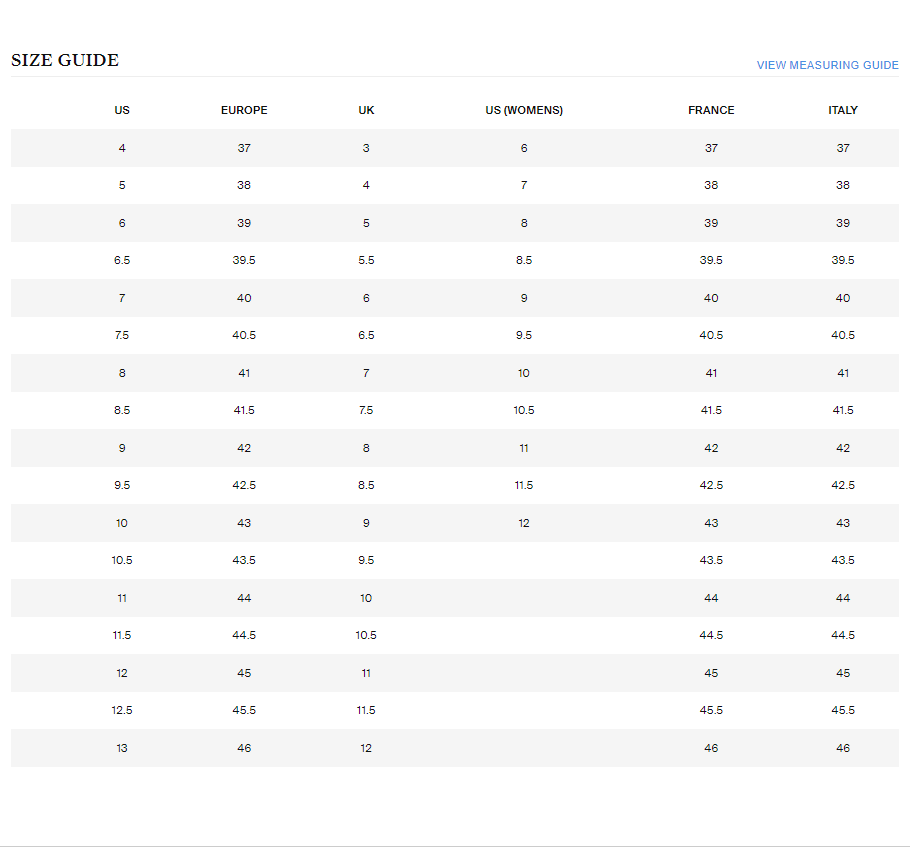Viewport: 910px width, 847px height.
Task: Click US size 4 in first row
Action: (122, 148)
